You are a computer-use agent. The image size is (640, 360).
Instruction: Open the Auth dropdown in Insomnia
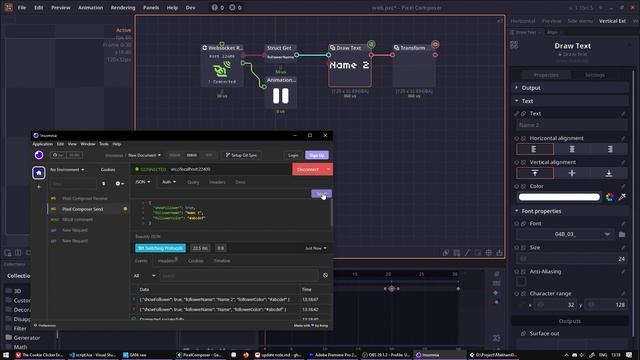pyautogui.click(x=169, y=182)
